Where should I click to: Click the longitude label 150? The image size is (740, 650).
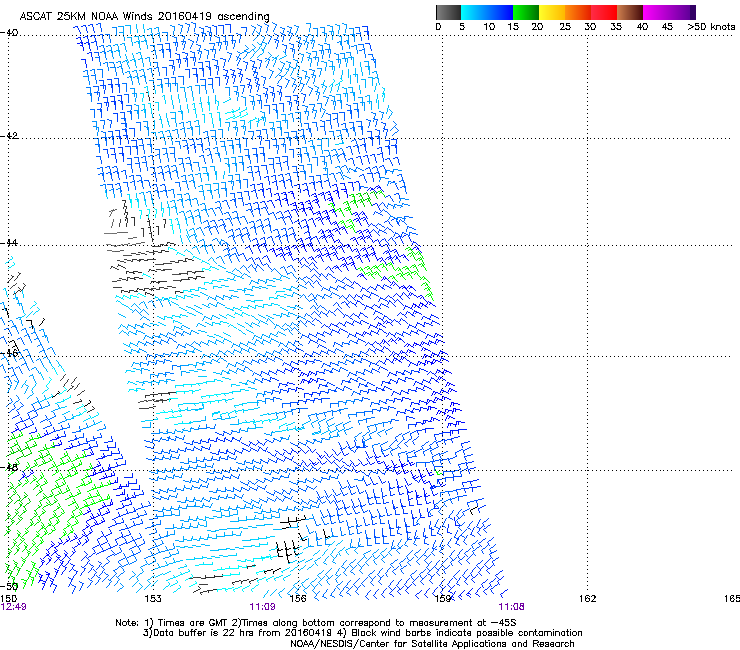[8, 599]
